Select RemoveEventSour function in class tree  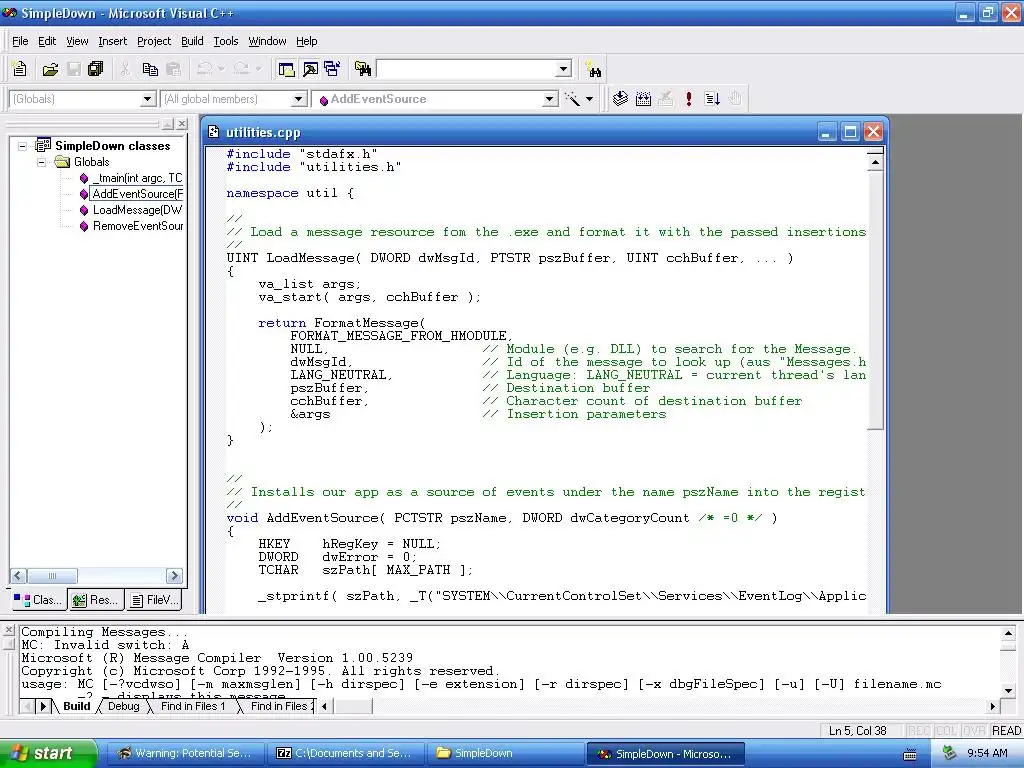pos(138,226)
